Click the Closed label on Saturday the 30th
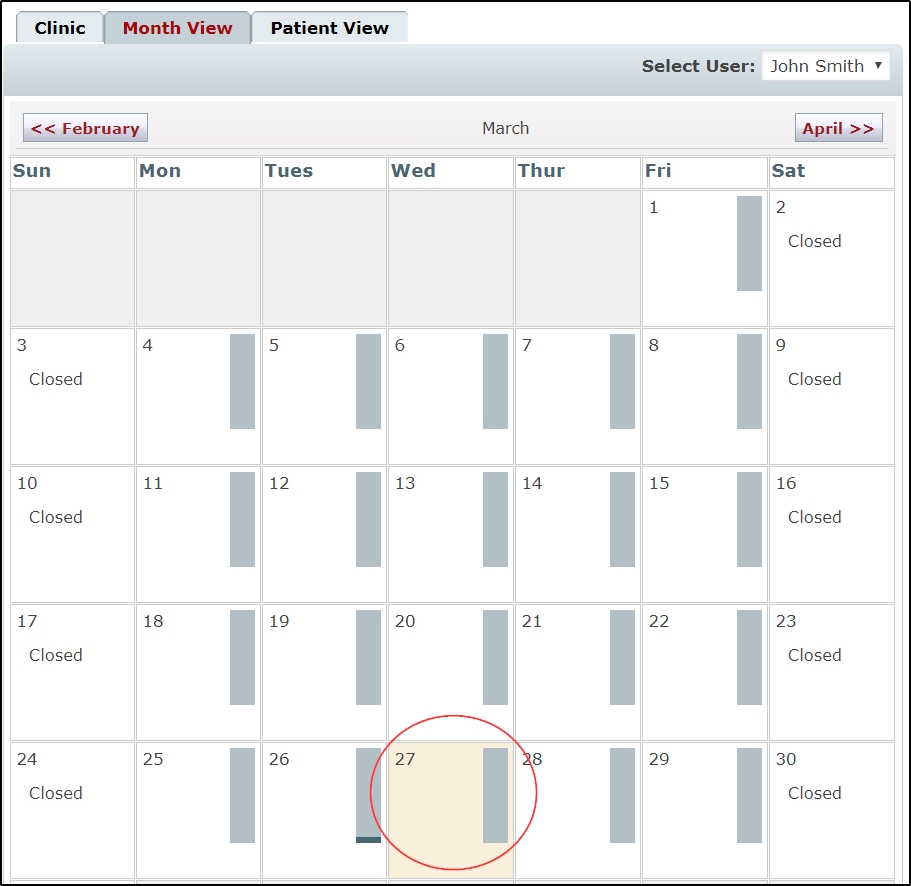911x886 pixels. tap(815, 793)
